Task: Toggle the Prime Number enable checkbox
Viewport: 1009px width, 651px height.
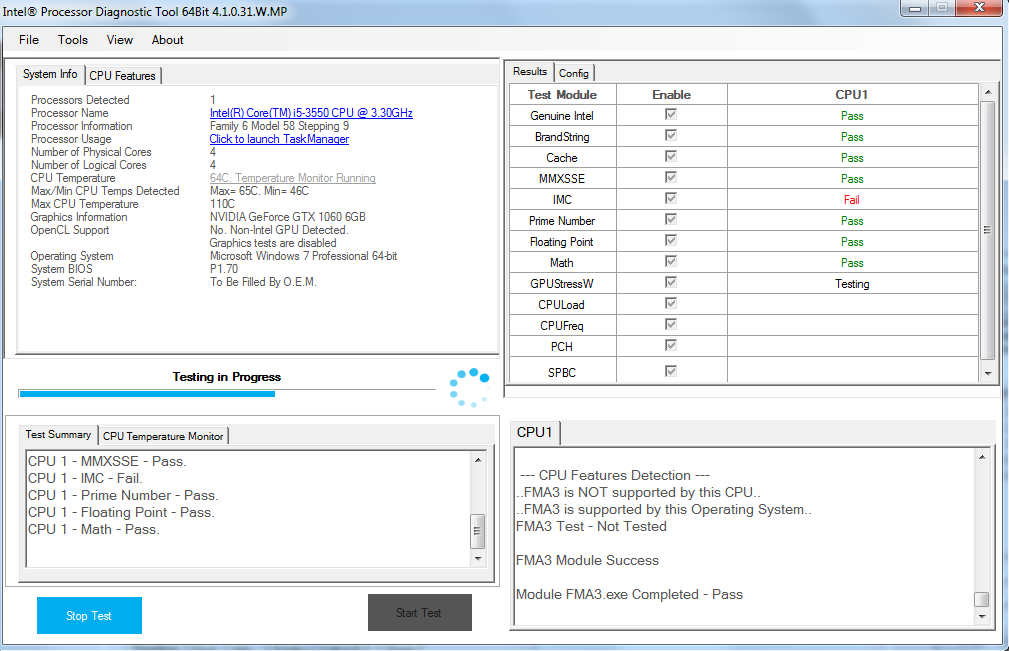Action: point(671,219)
